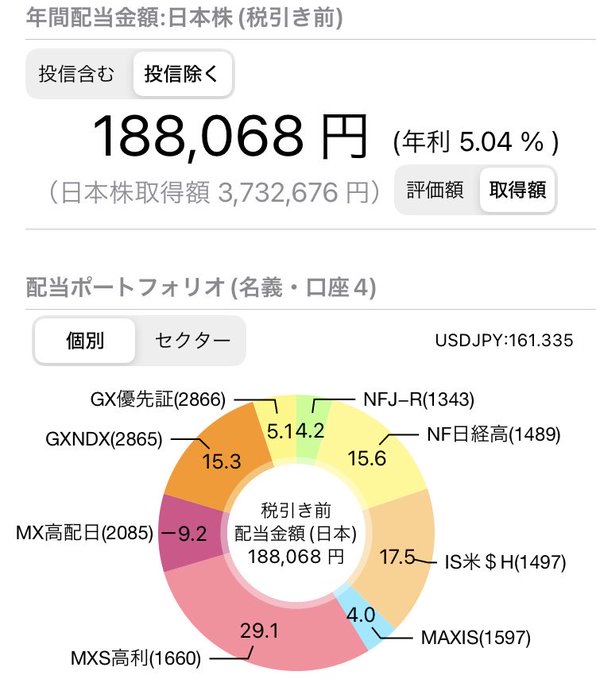The image size is (596, 679).
Task: Open the 個別 portfolio tab
Action: click(x=85, y=341)
